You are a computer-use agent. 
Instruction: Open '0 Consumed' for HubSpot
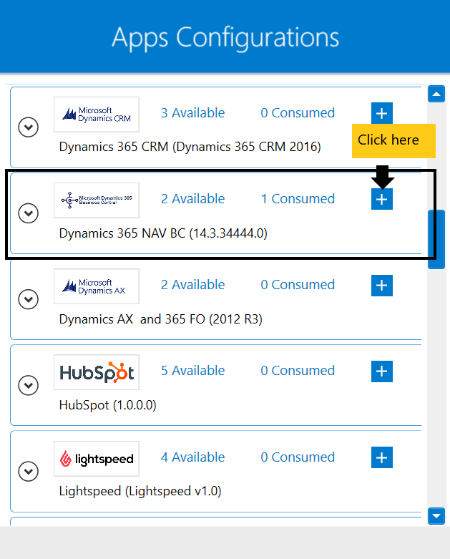pyautogui.click(x=298, y=371)
